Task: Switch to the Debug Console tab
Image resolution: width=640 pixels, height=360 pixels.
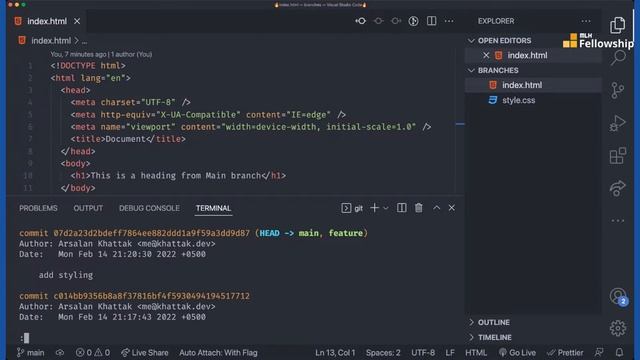Action: 149,208
